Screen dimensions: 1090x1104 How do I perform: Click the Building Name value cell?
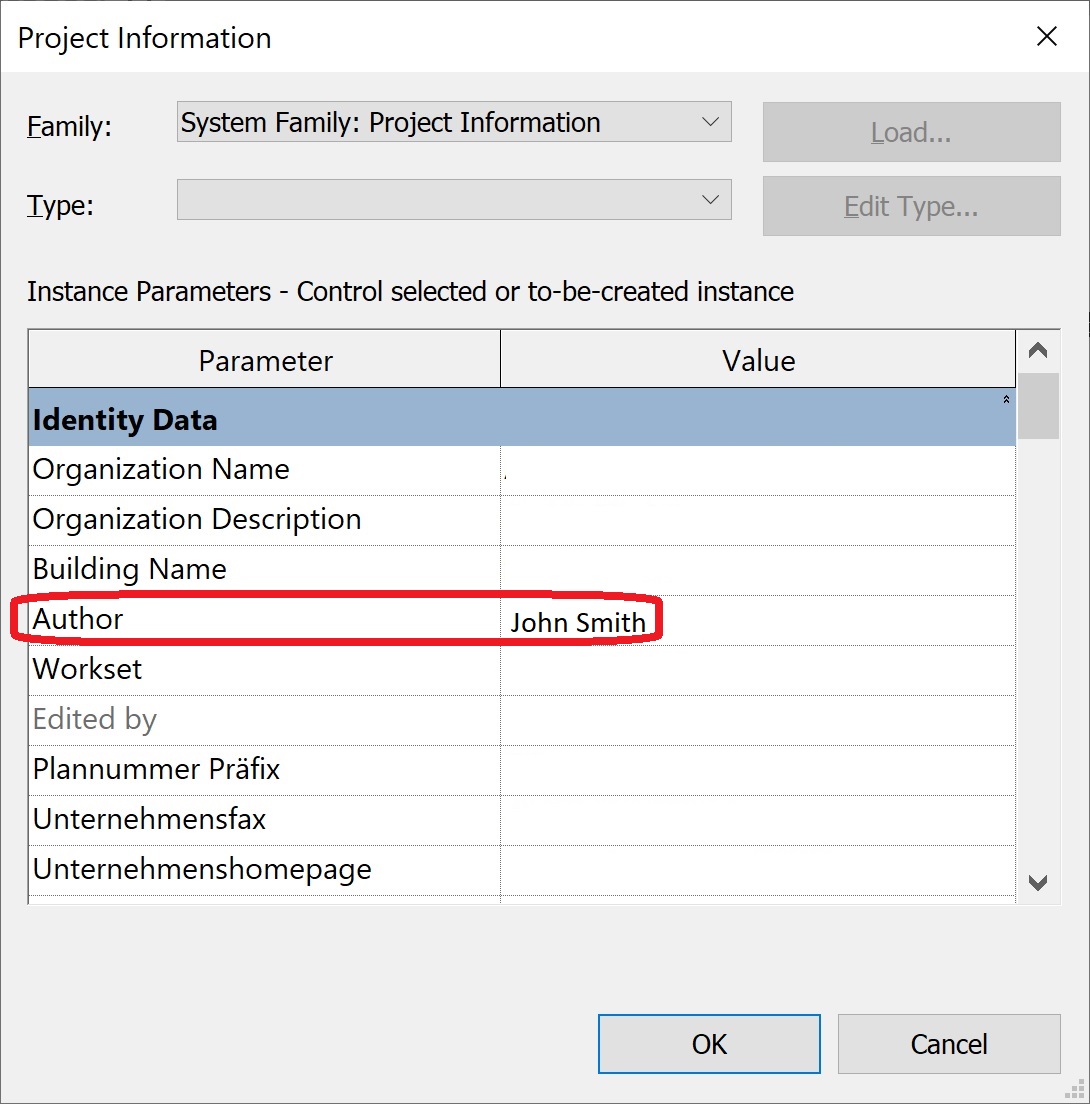click(x=757, y=570)
